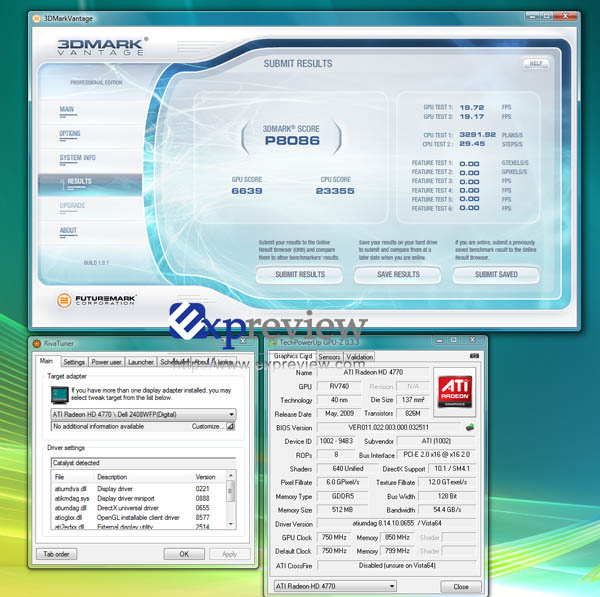The image size is (600, 597).
Task: Click the monitor icon in RivaTuner's Target adapter
Action: [59, 395]
